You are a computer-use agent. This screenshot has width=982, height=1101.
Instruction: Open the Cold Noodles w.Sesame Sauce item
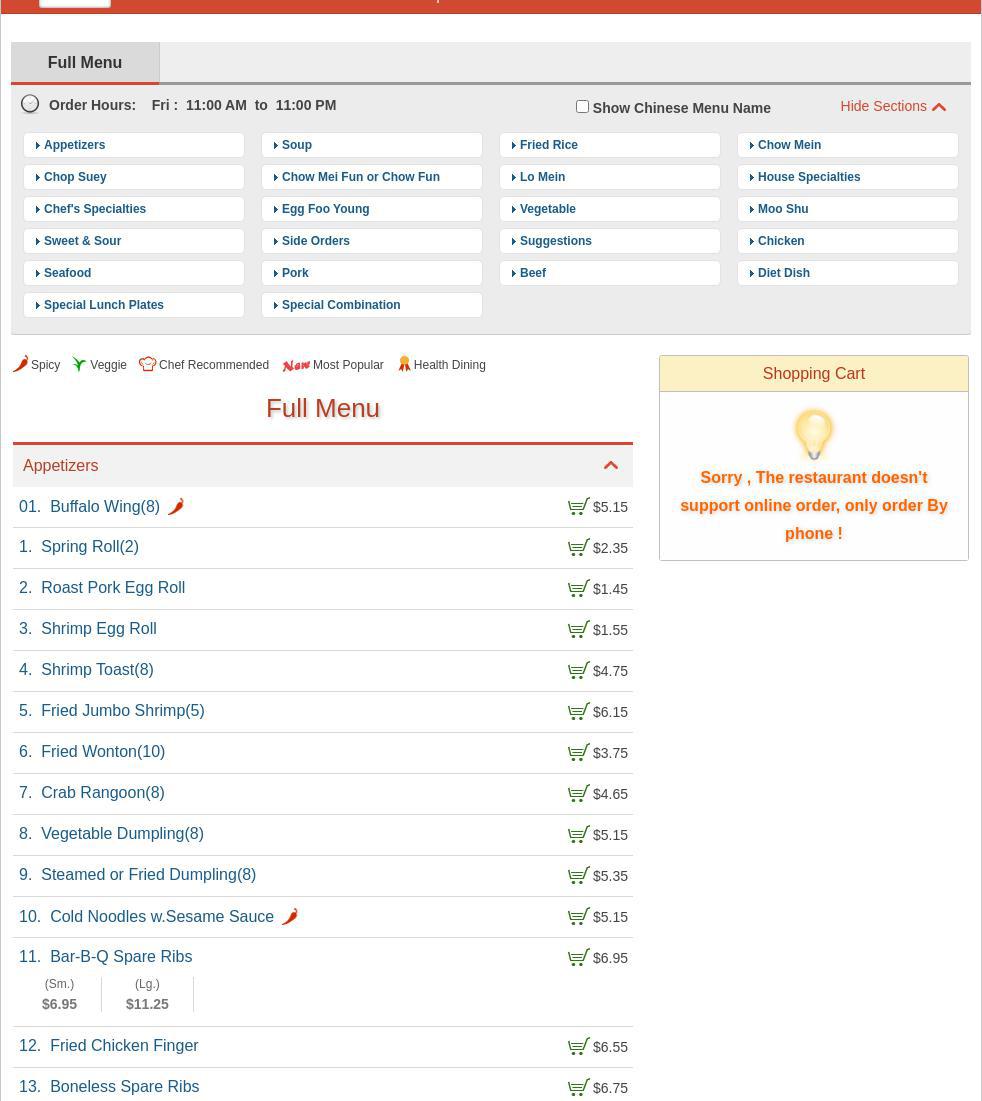(162, 917)
